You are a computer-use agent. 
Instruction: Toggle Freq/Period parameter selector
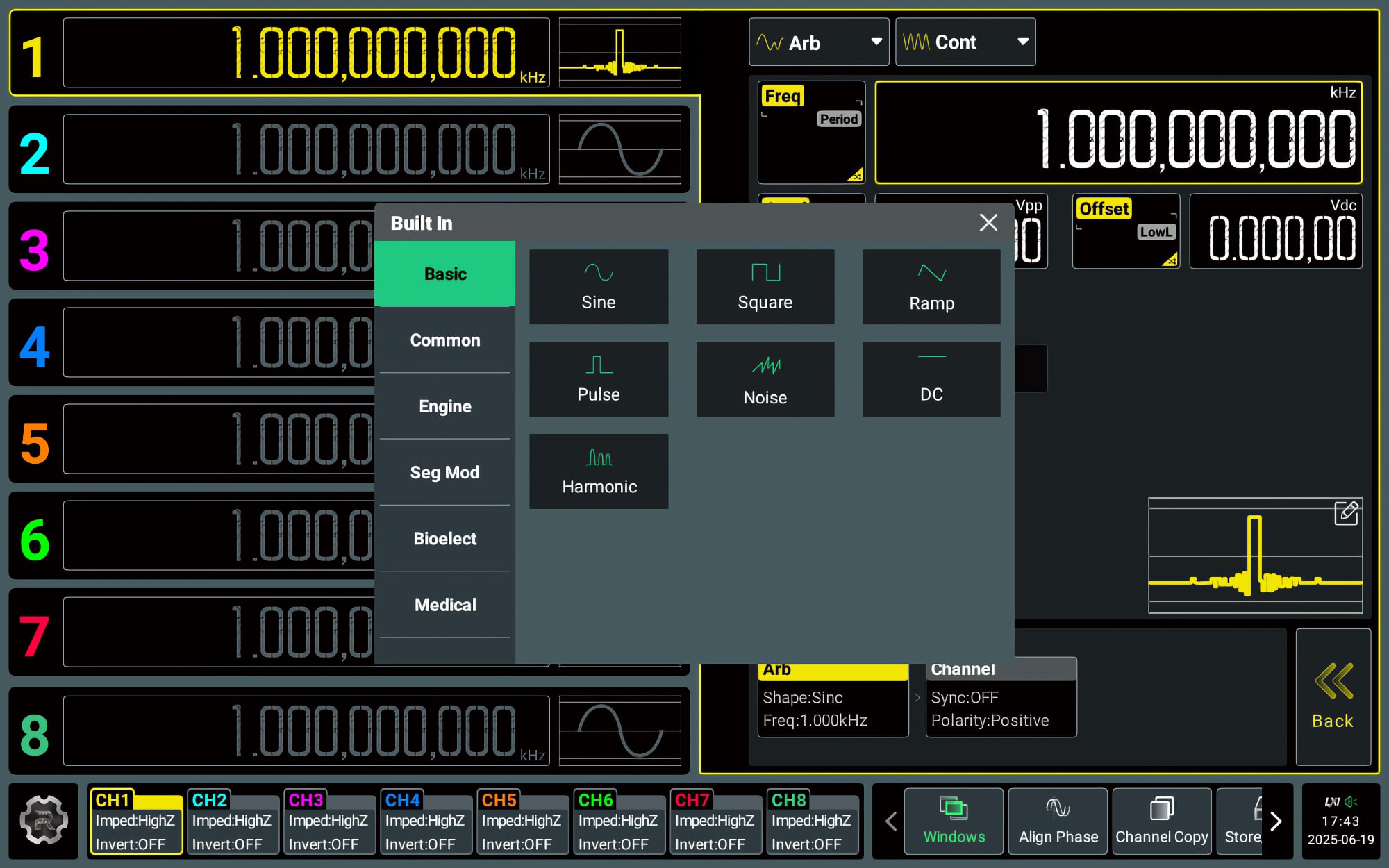point(811,133)
